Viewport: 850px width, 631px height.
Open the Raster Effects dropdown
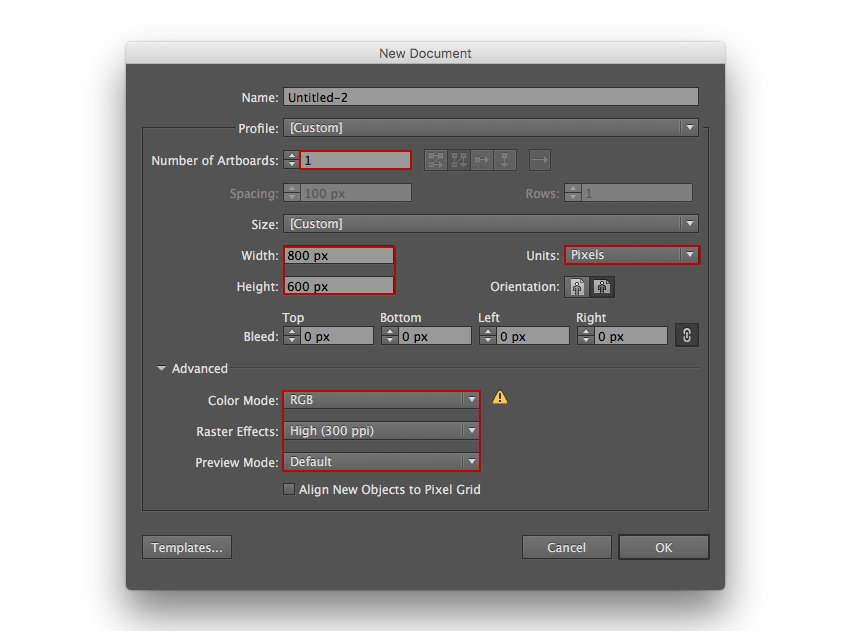coord(380,430)
